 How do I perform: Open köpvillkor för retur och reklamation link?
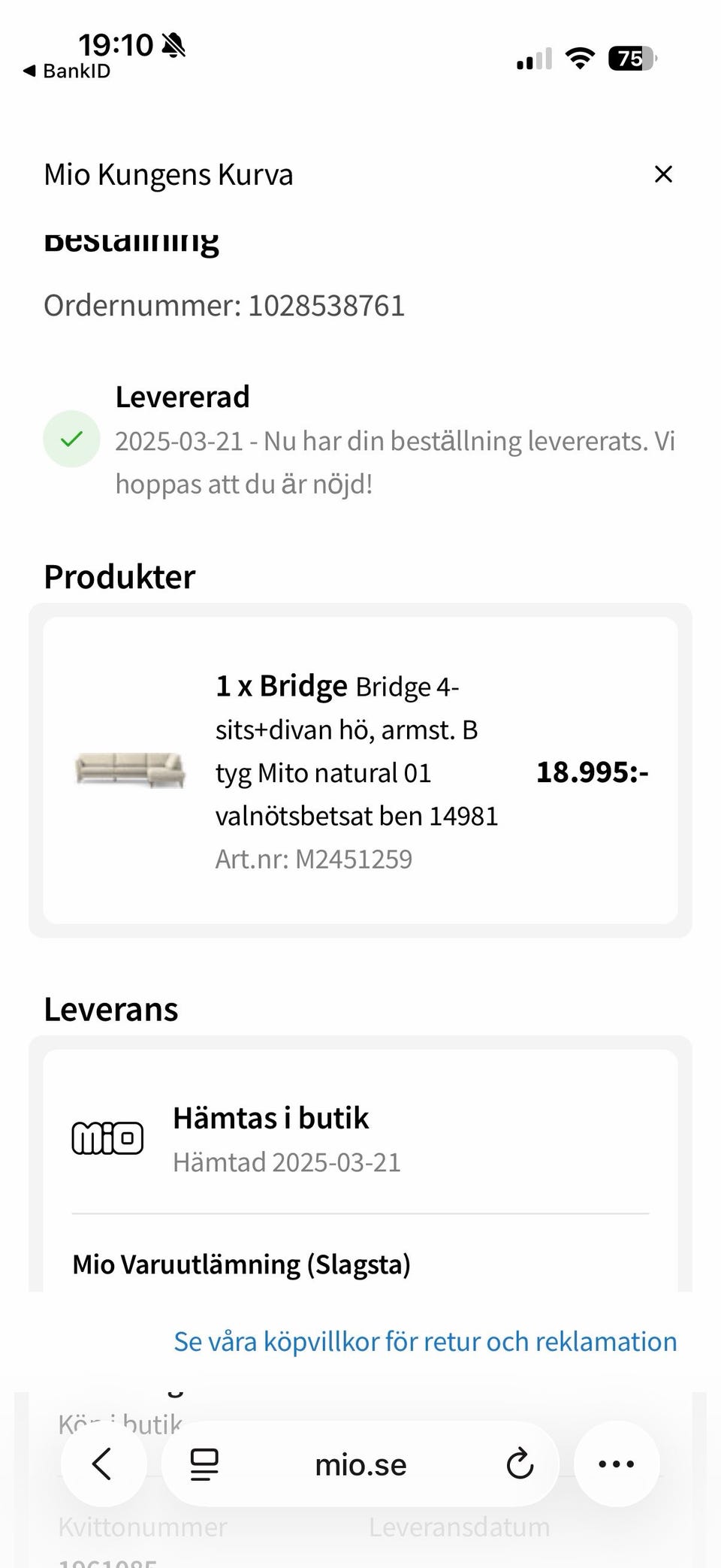click(x=425, y=1341)
